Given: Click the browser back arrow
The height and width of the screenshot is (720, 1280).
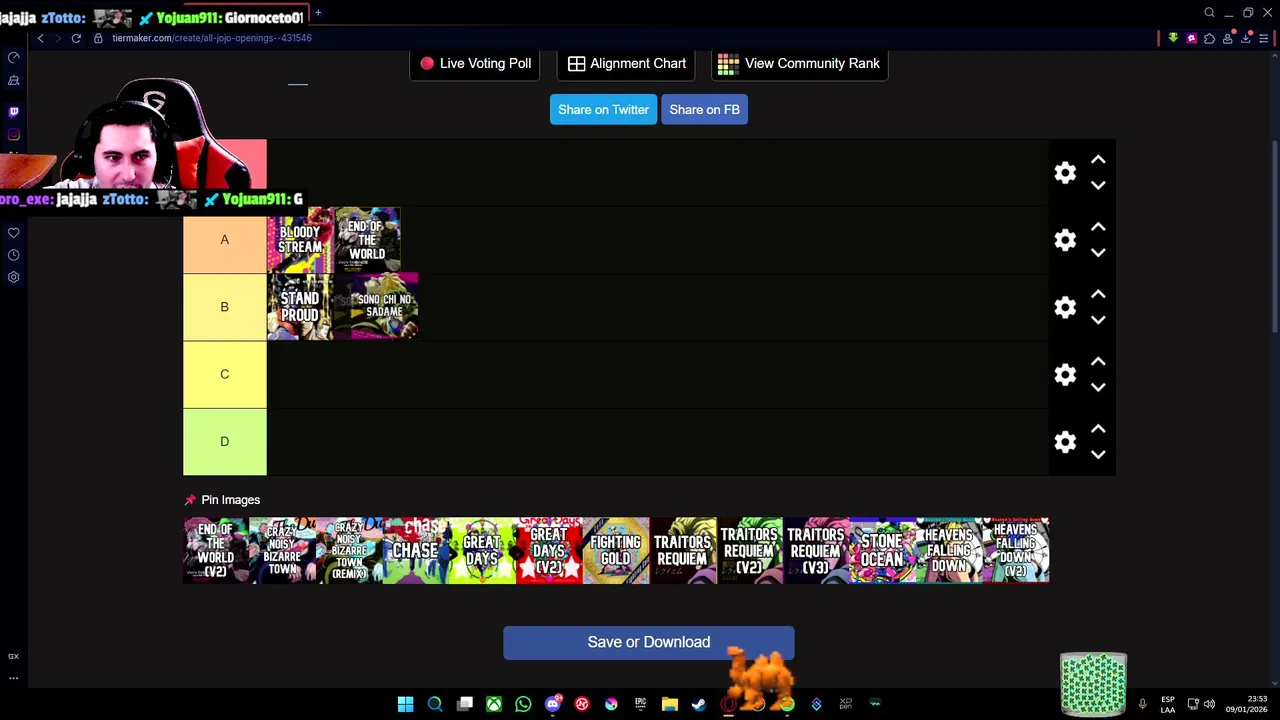Looking at the screenshot, I should pos(40,38).
